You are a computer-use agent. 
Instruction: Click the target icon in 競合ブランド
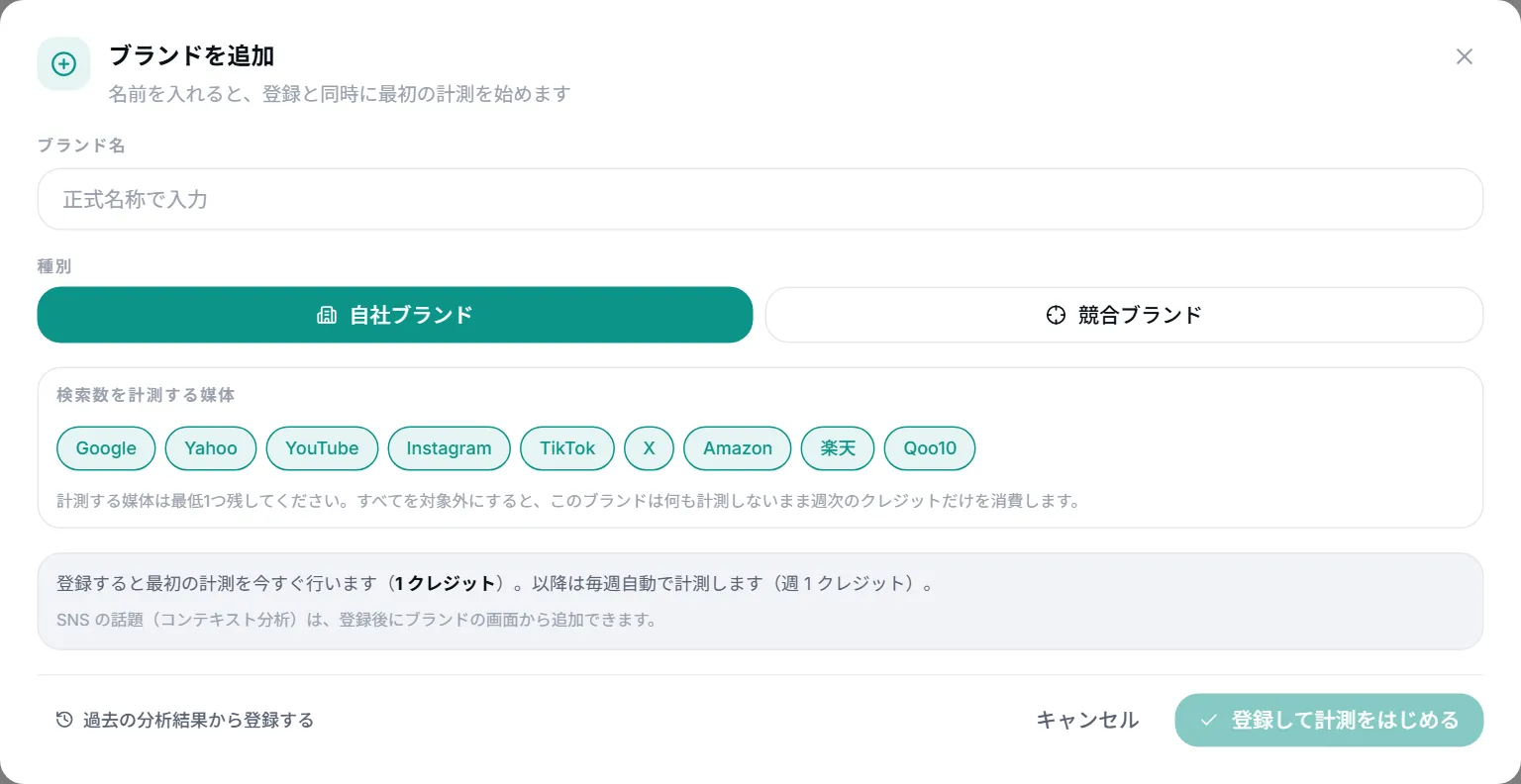1056,315
